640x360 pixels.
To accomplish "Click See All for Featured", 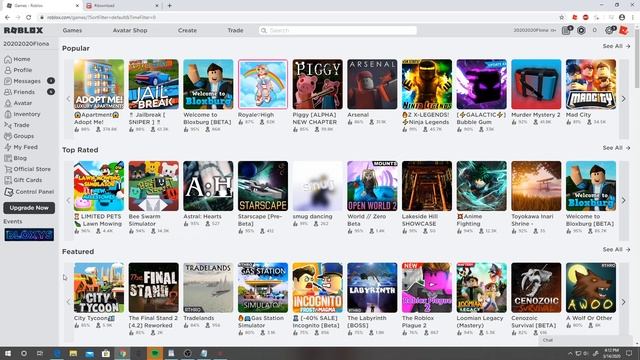I will click(616, 249).
